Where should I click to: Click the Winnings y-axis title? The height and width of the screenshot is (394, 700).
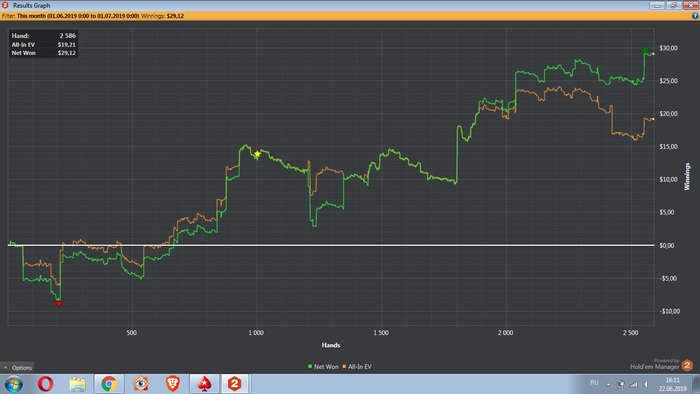pyautogui.click(x=687, y=177)
